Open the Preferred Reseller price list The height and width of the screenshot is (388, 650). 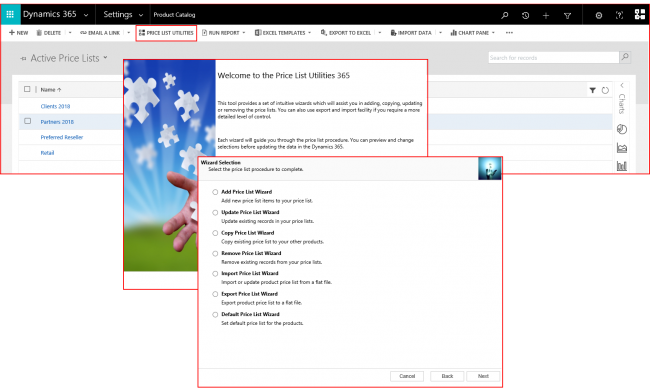tap(62, 137)
